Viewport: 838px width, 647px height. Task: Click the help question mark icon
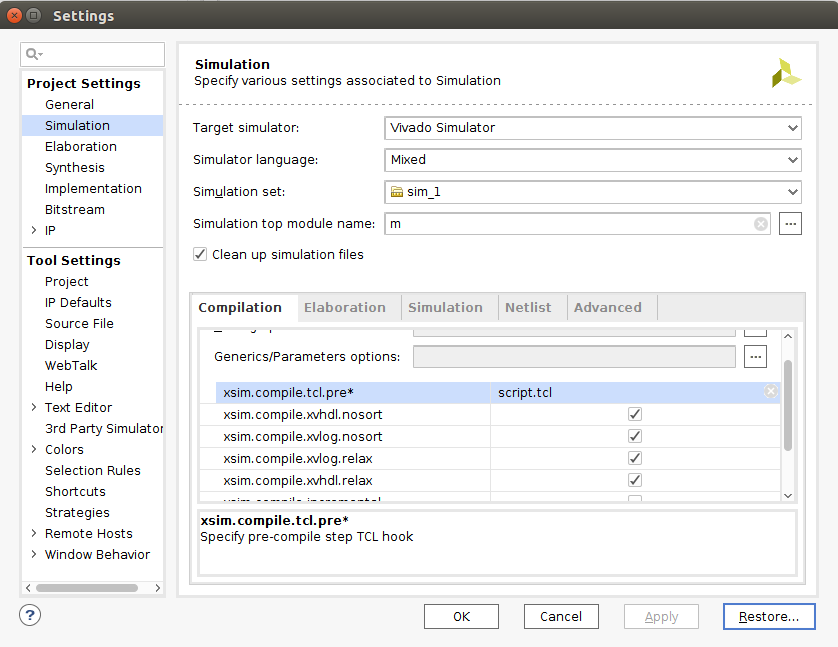click(30, 614)
